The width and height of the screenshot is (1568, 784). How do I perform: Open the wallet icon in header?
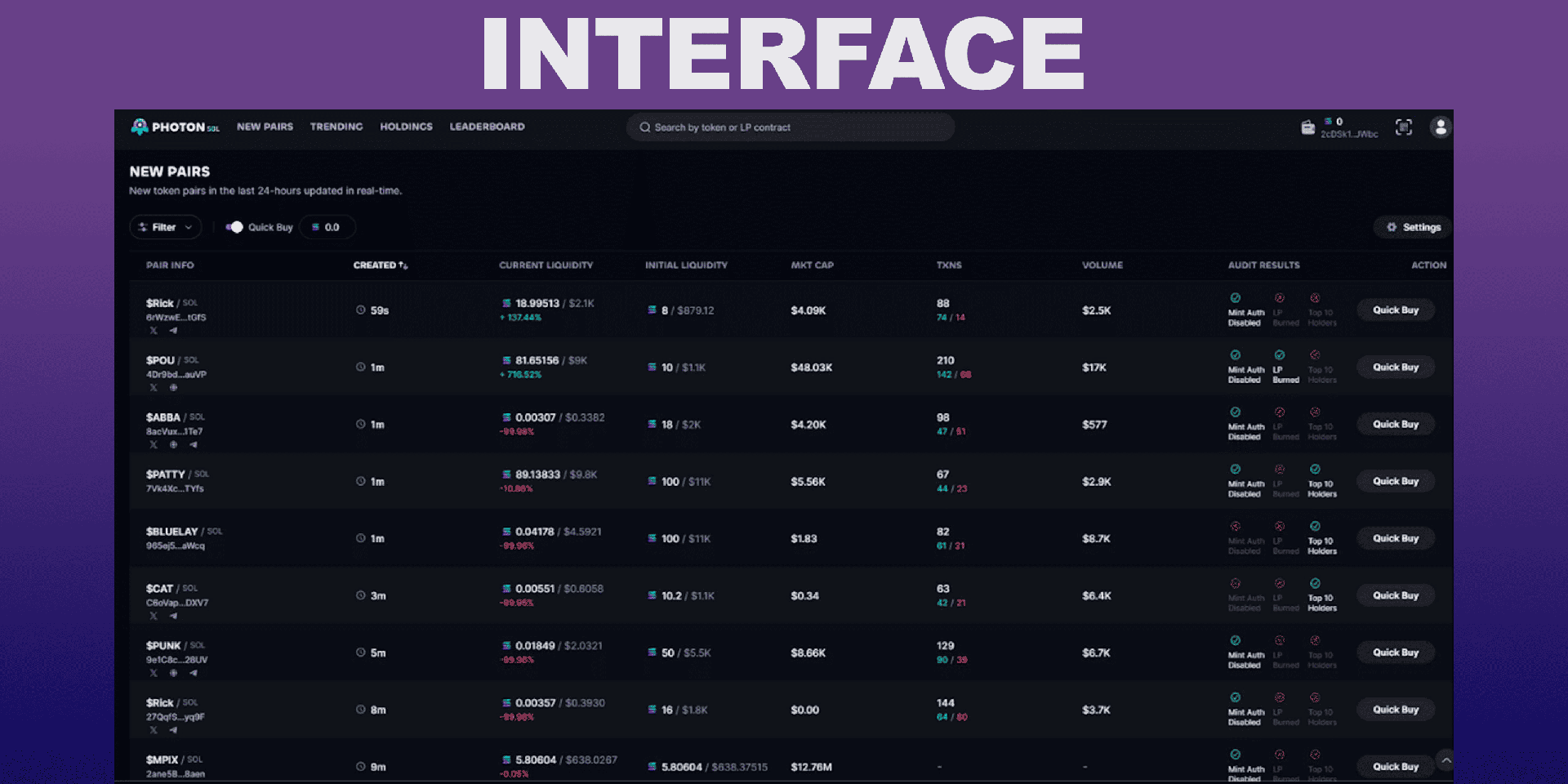(1307, 127)
